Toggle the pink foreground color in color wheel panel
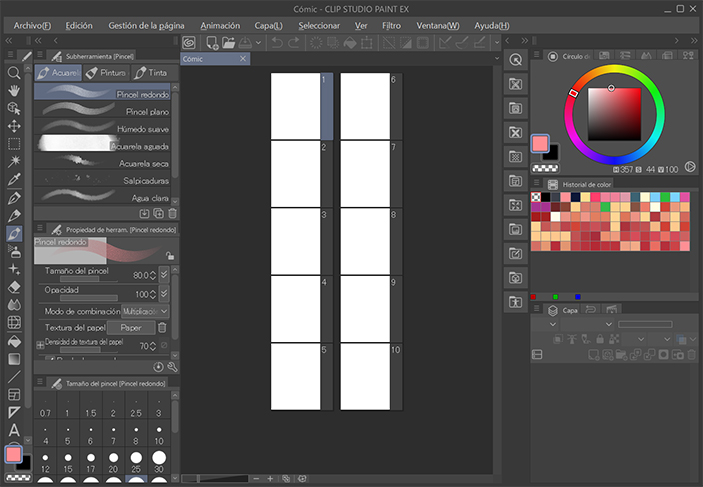 pos(540,144)
